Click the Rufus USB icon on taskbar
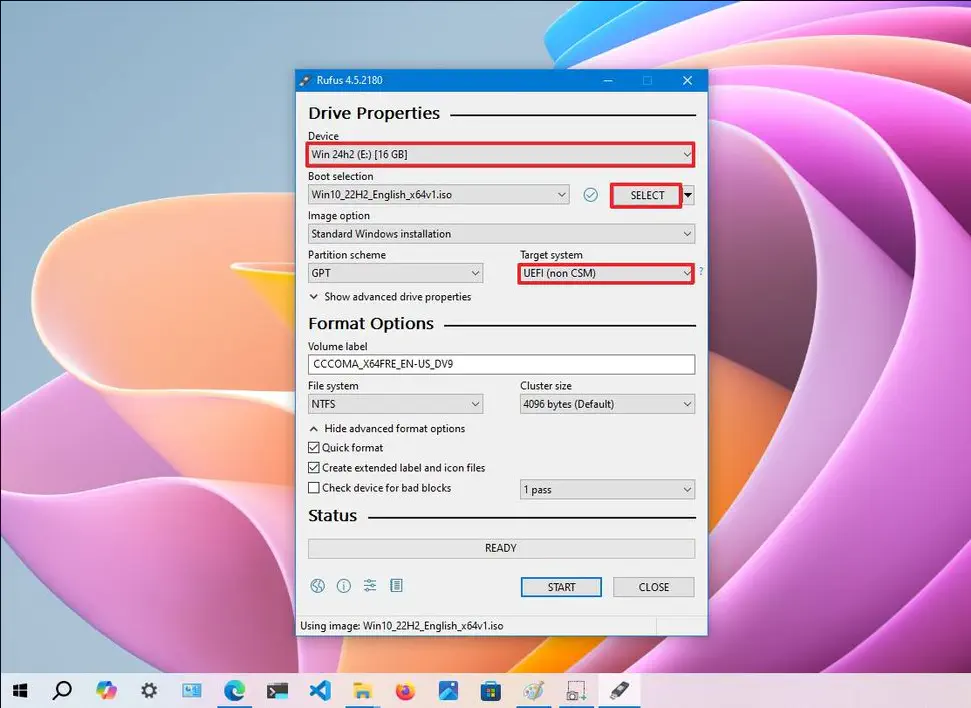Viewport: 971px width, 708px height. click(x=619, y=690)
